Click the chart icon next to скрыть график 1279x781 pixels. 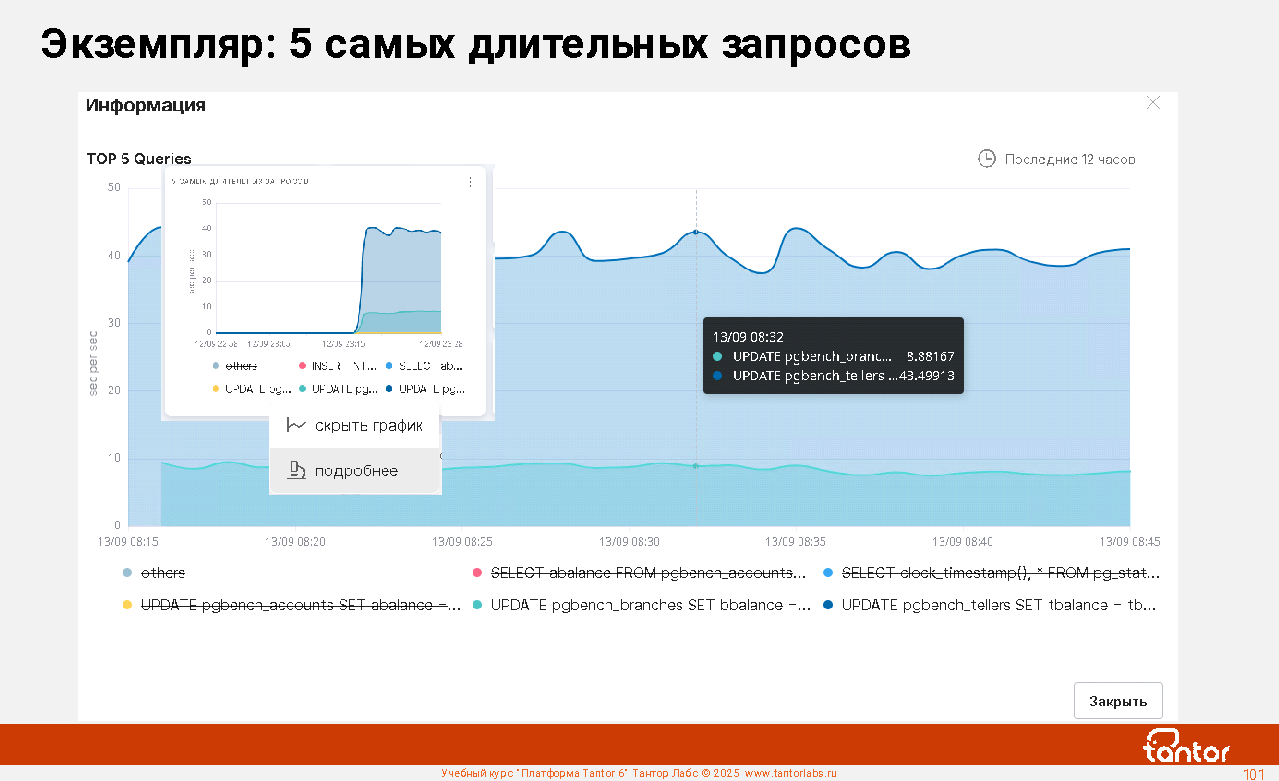coord(296,426)
